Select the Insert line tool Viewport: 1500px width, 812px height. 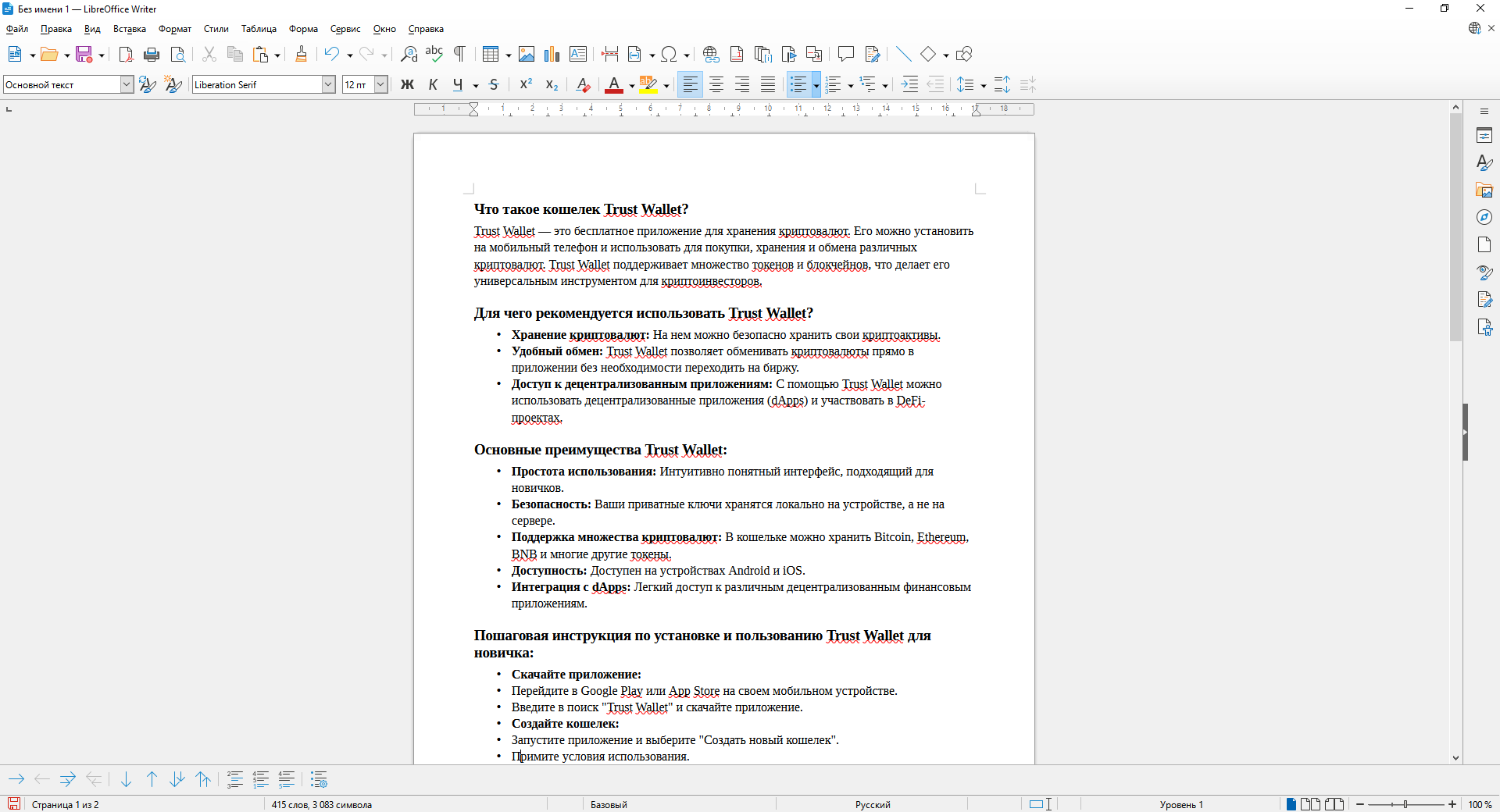pos(904,54)
